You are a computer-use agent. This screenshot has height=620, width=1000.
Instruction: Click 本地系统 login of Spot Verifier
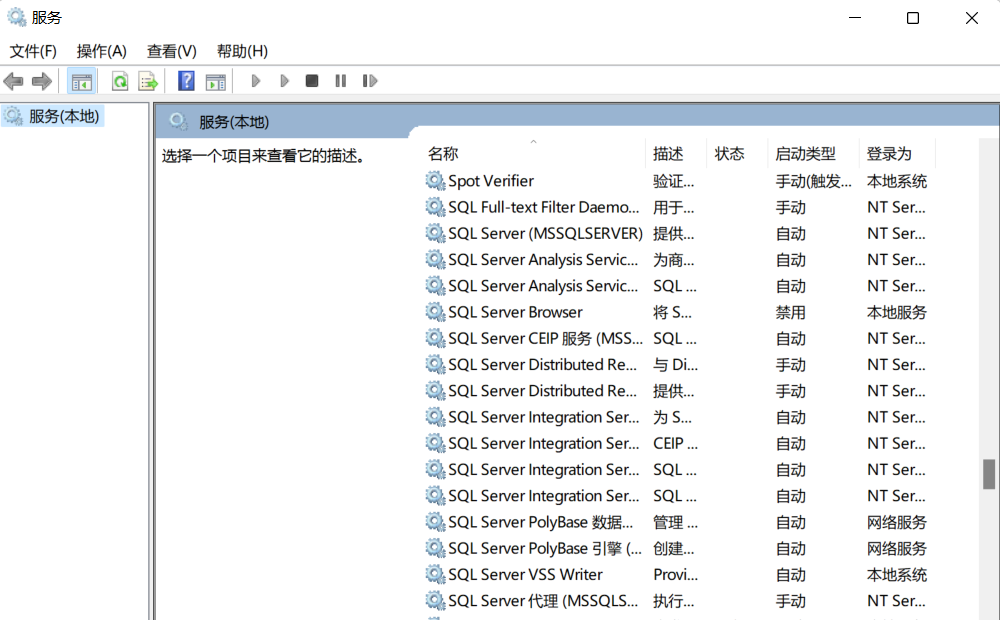click(897, 181)
